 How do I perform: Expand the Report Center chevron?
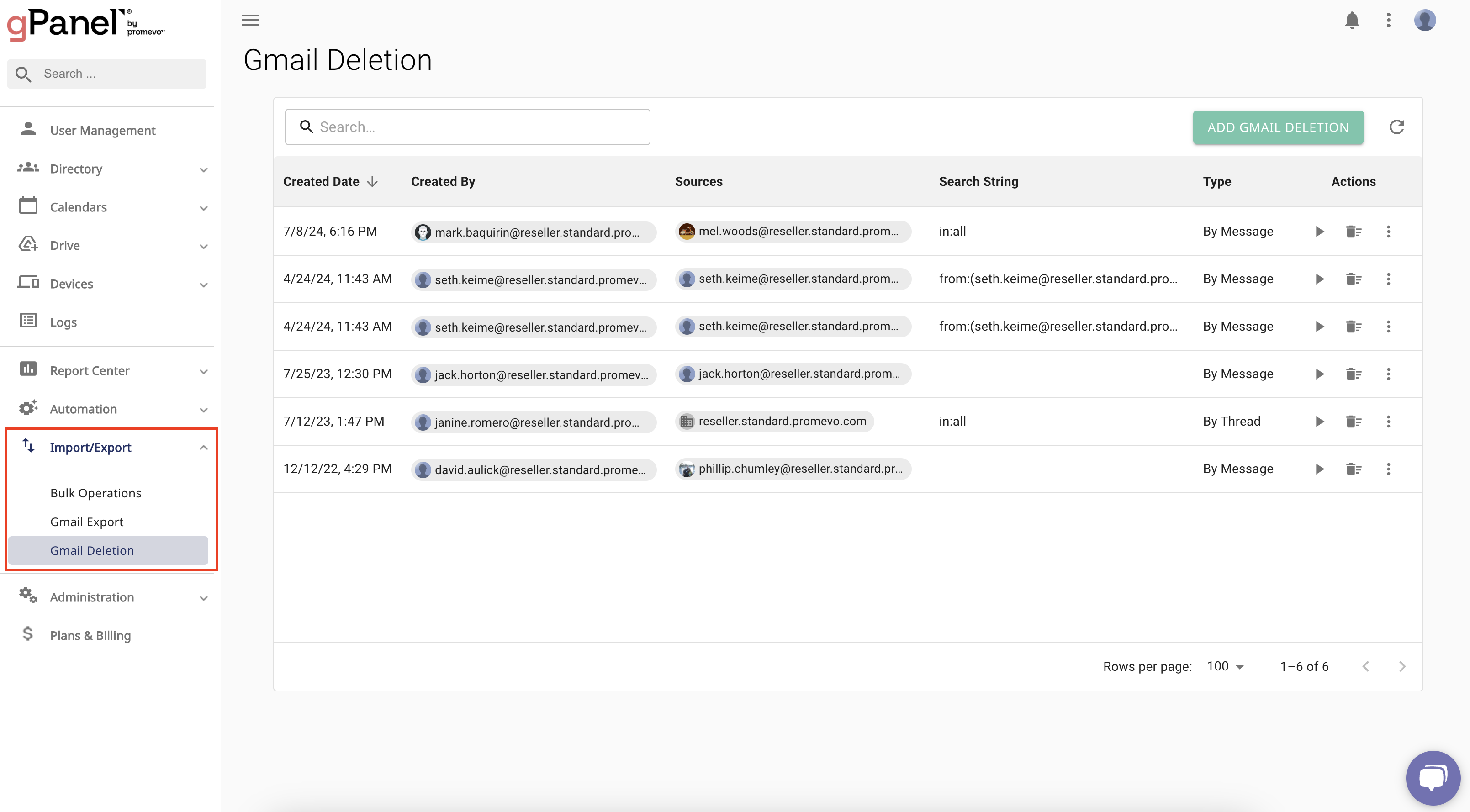[x=203, y=371]
